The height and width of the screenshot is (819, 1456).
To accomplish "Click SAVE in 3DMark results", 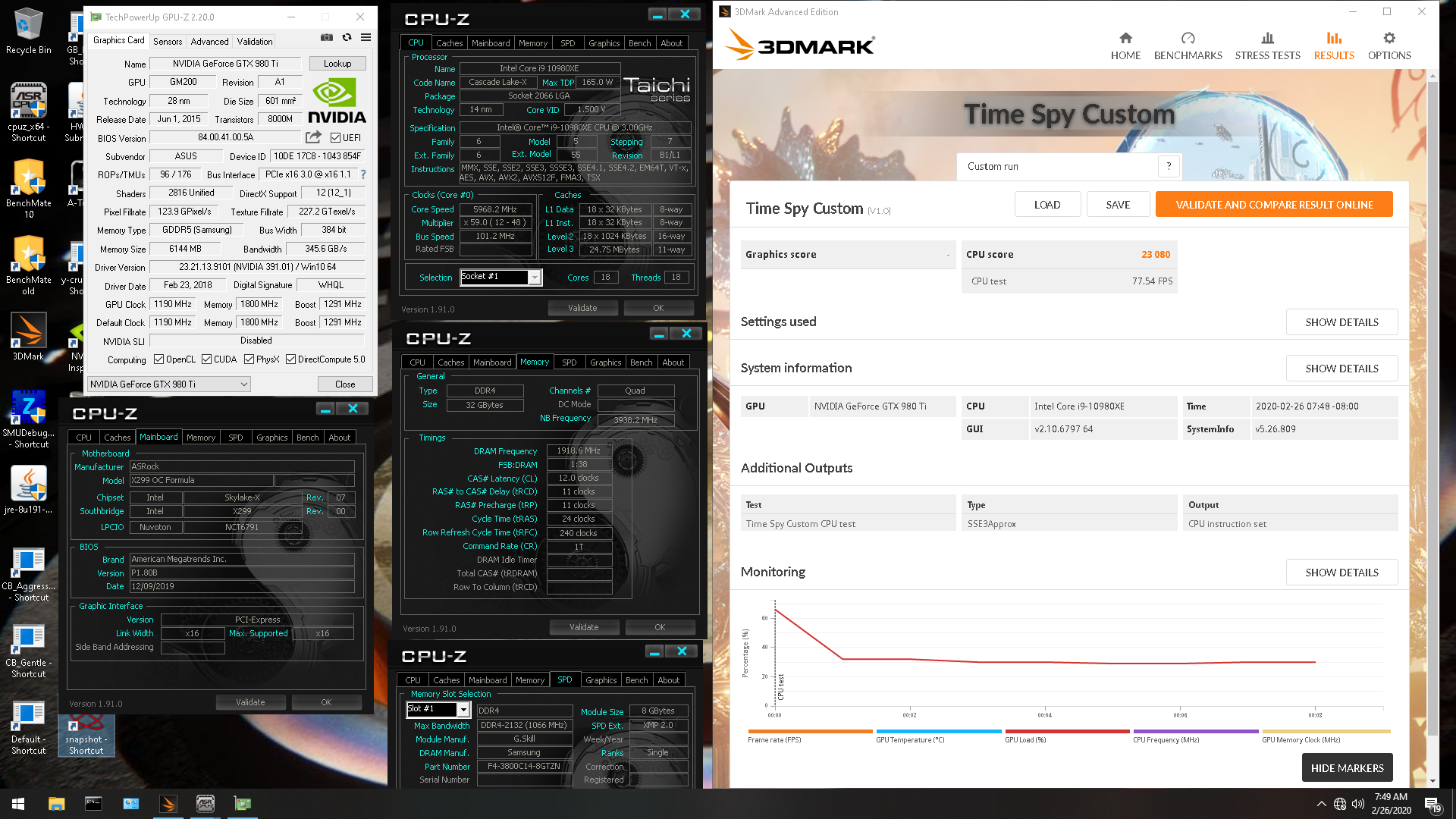I will tap(1118, 205).
